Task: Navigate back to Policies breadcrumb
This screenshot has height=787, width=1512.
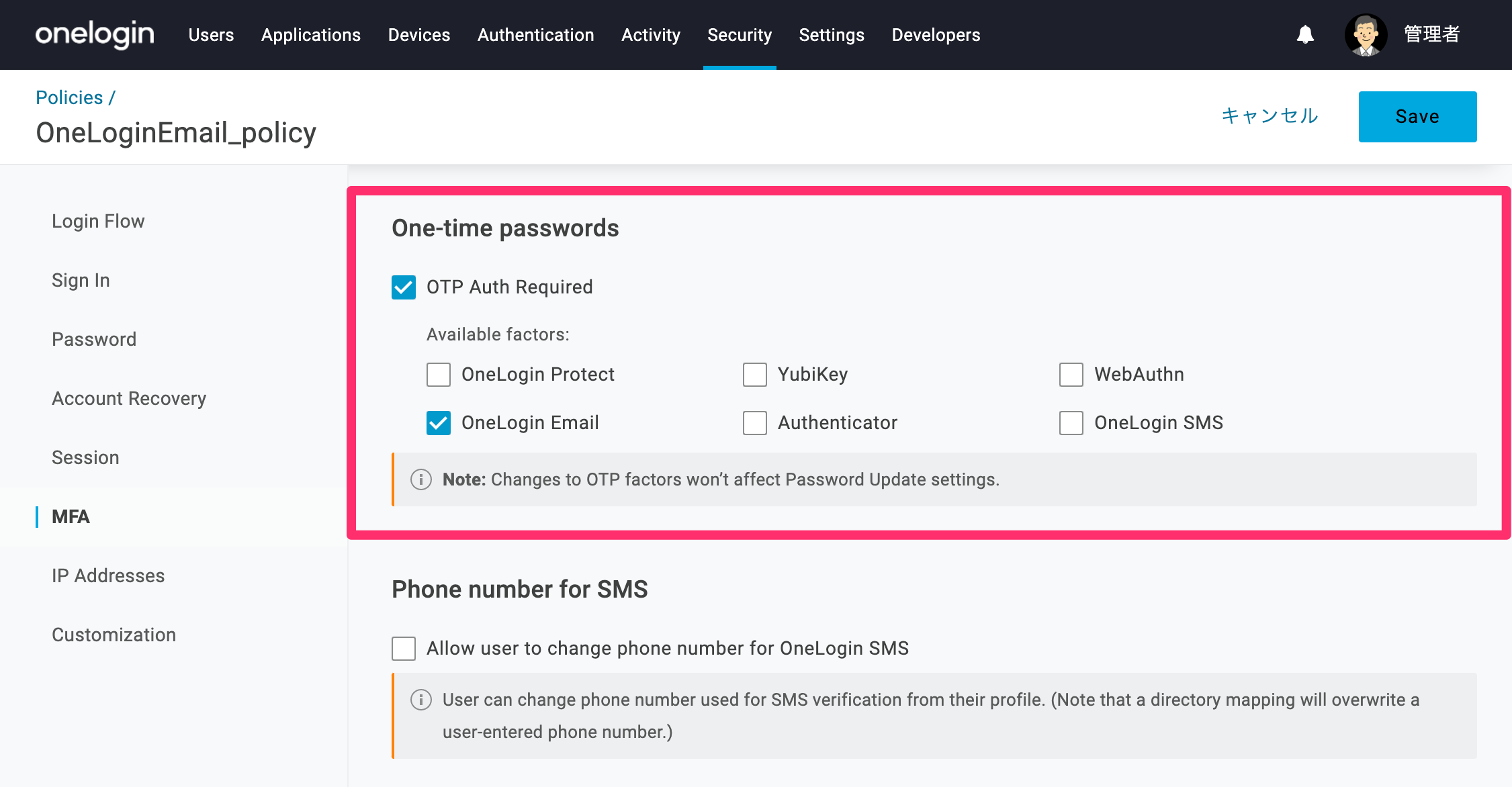Action: point(69,97)
